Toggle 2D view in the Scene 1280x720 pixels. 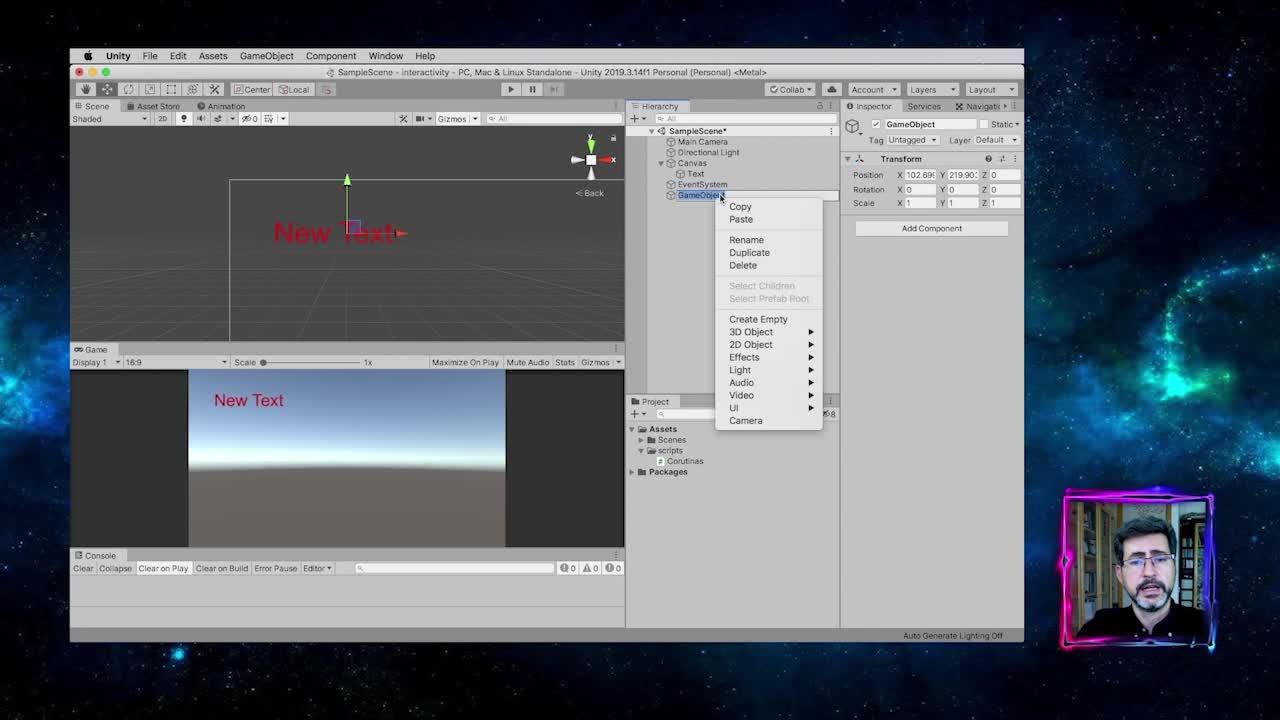163,118
